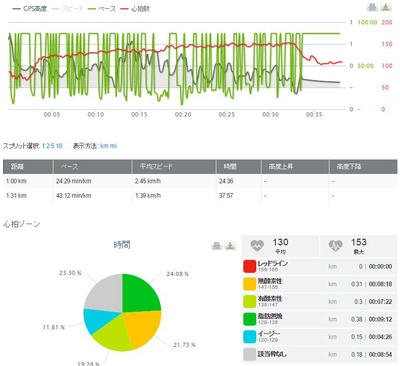Toggle the green pace series in legend
Screen dimensions: 400x366
coord(102,9)
